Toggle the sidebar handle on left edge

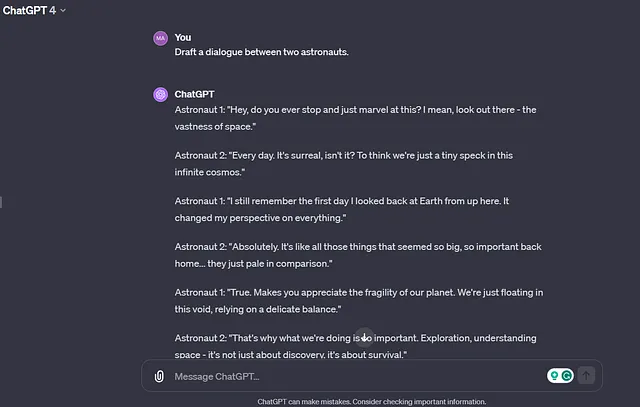point(1,202)
